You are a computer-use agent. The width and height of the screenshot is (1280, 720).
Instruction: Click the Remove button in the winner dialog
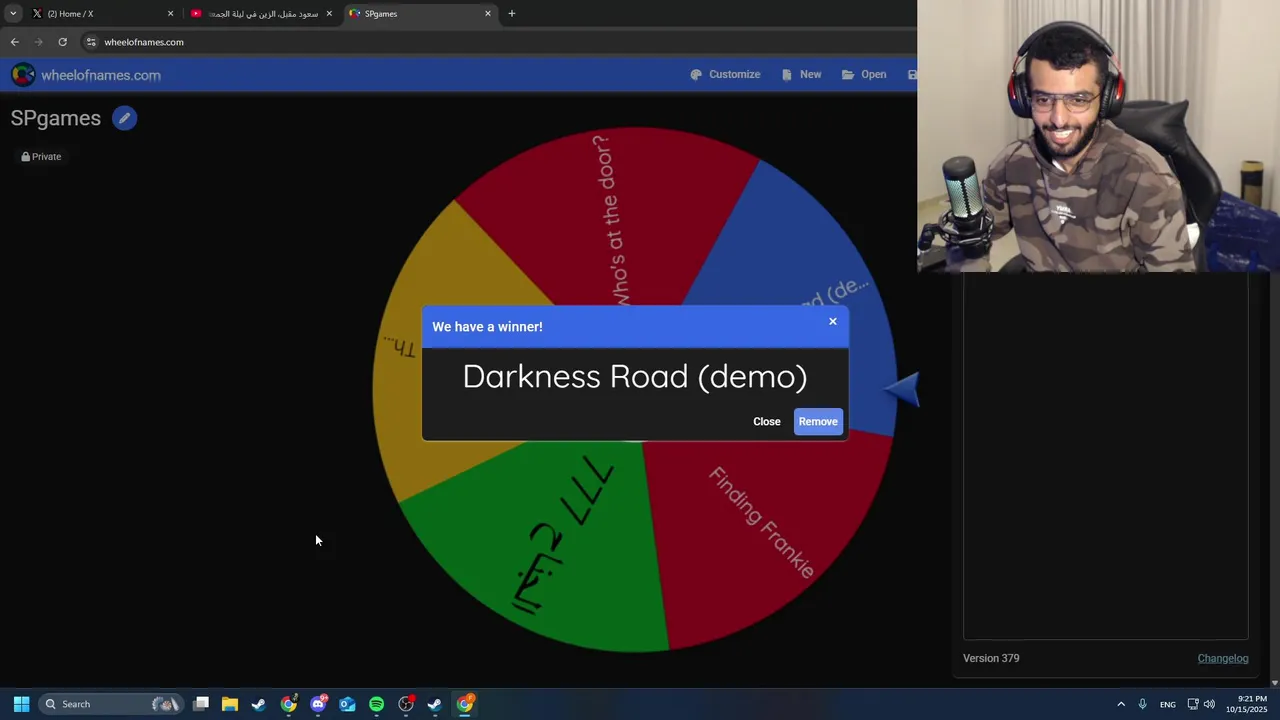[x=818, y=421]
